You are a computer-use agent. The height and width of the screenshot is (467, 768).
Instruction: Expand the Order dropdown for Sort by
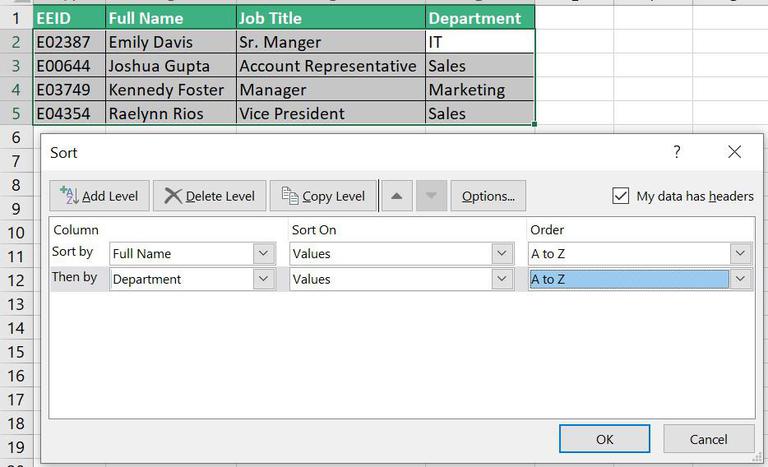[x=740, y=254]
